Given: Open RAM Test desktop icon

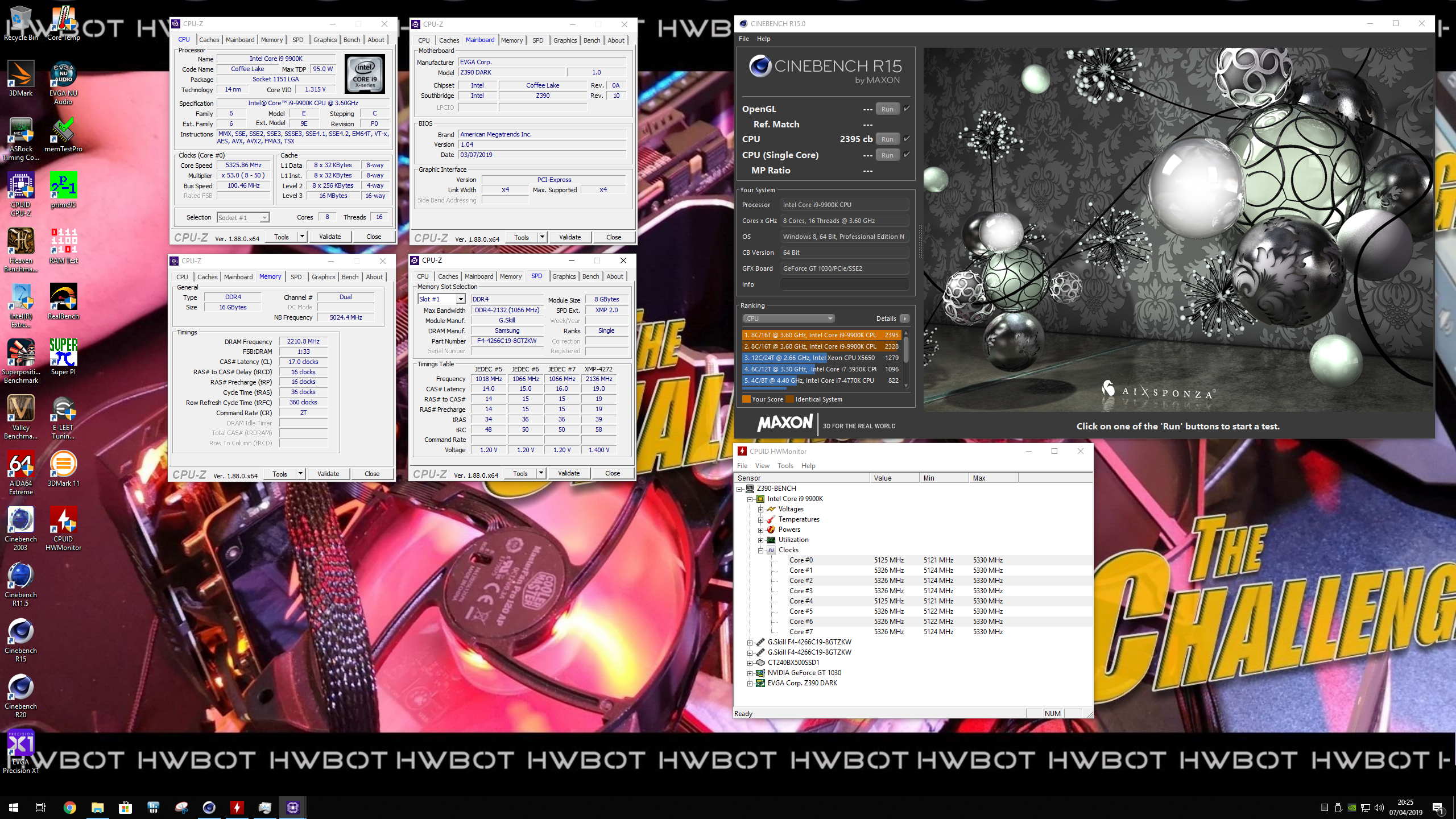Looking at the screenshot, I should (63, 246).
